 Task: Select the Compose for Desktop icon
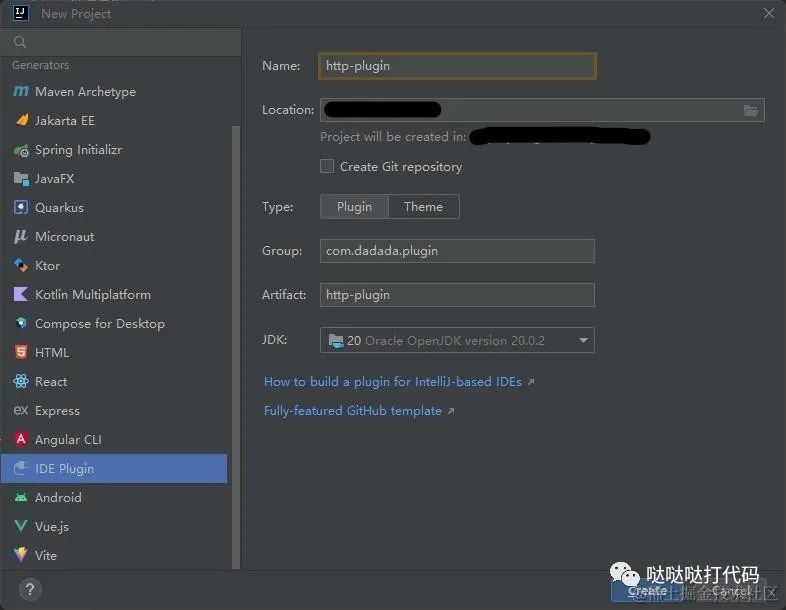click(x=21, y=323)
